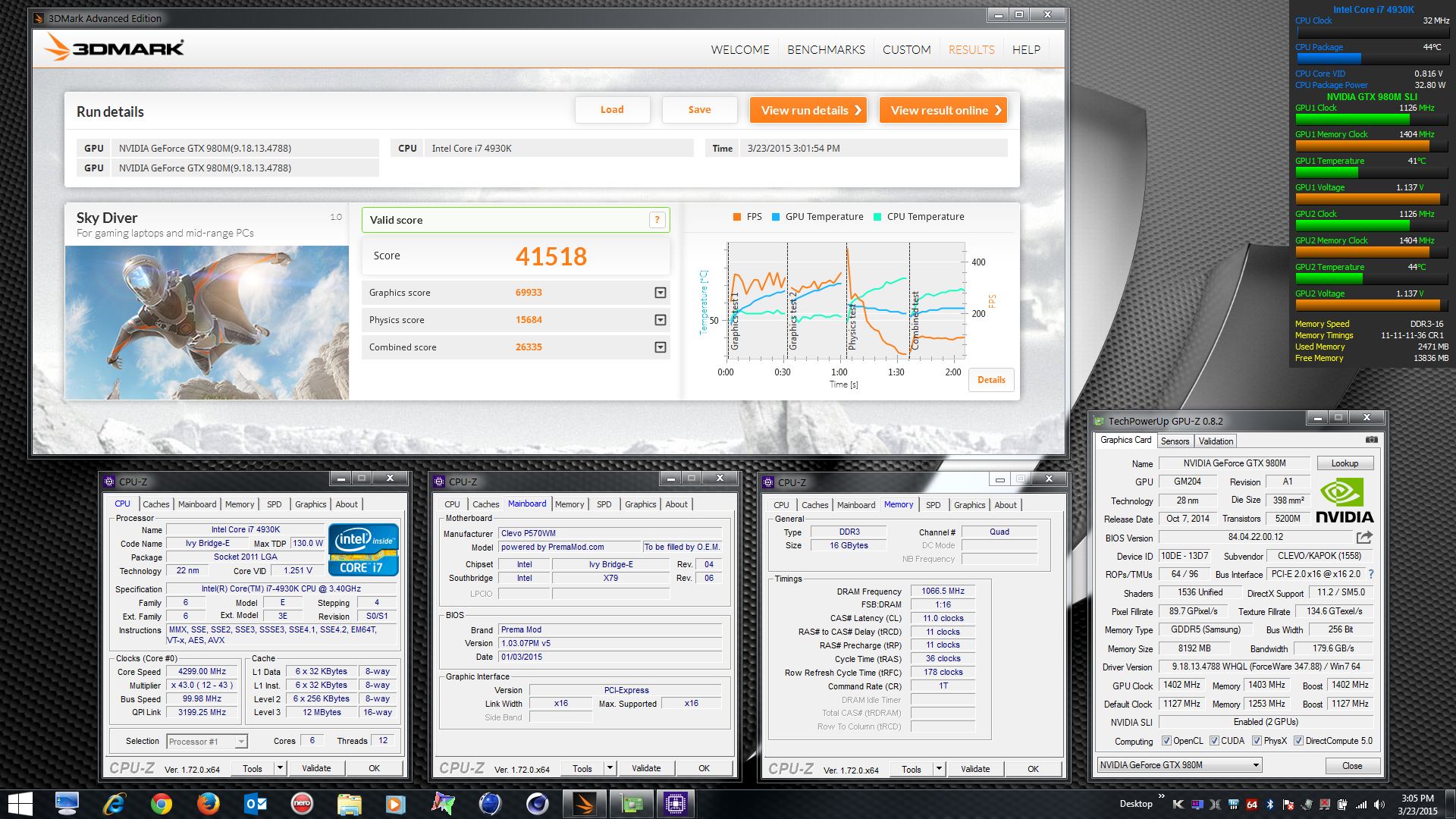
Task: Open Nero from the taskbar
Action: (302, 803)
